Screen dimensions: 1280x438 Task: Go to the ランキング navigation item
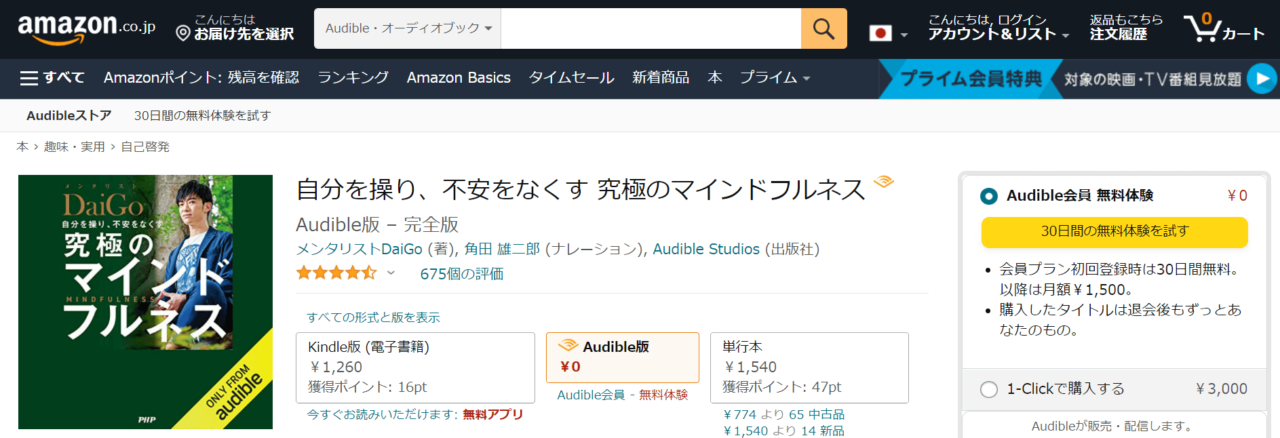(353, 78)
